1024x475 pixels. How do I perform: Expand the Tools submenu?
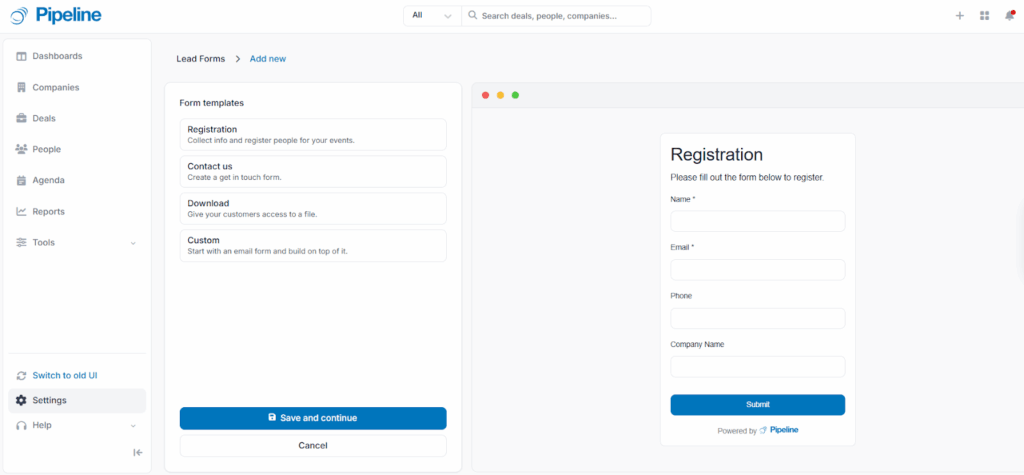(x=133, y=243)
